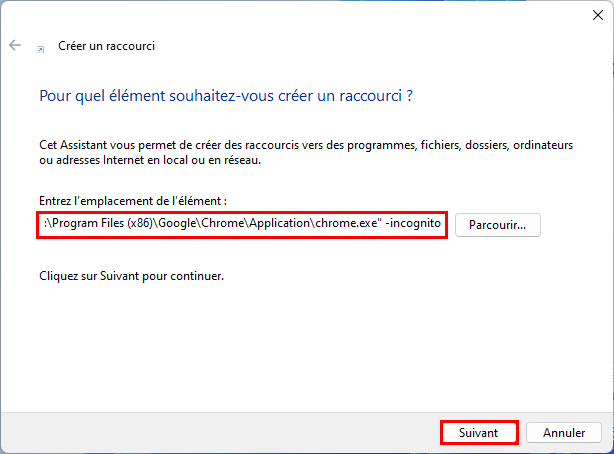Screen dimensions: 614x454
Task: Click the Application segment in the path
Action: 280,223
